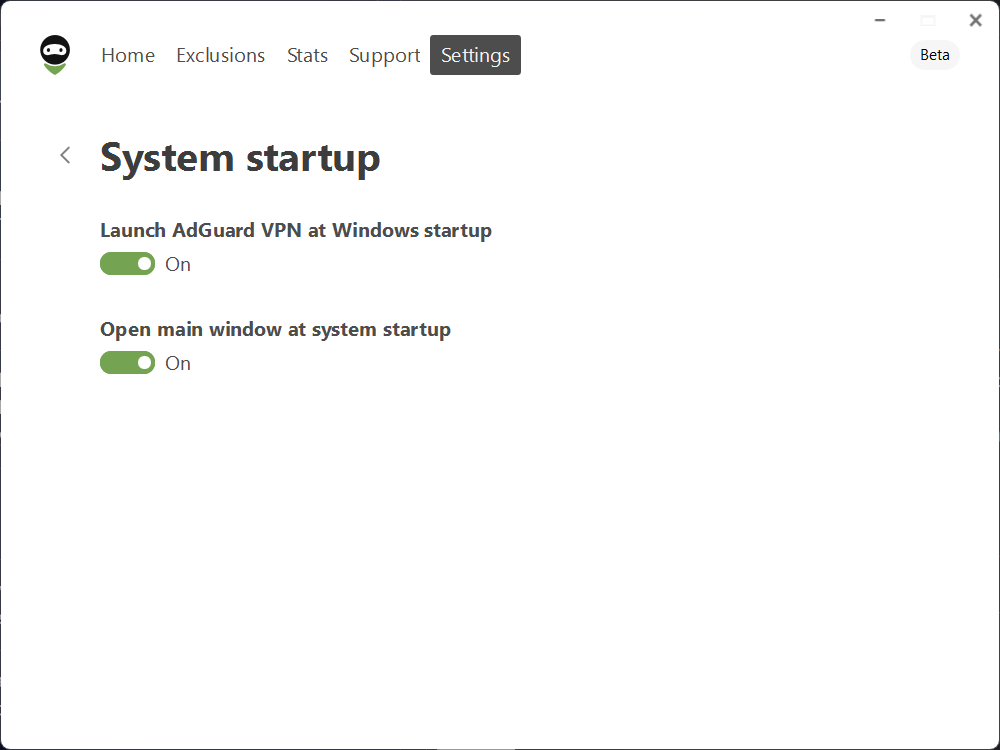Click the back chevron to leave System startup
The height and width of the screenshot is (750, 1000).
pos(65,155)
